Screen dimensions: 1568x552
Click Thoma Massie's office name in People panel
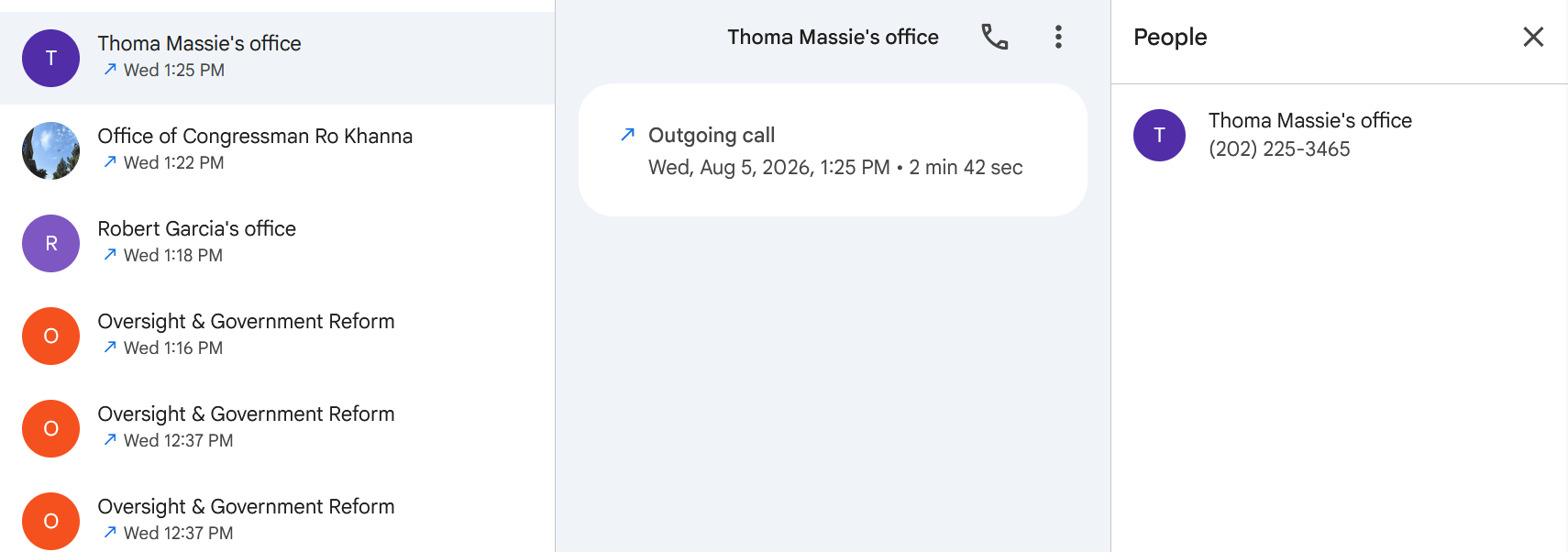(x=1310, y=120)
